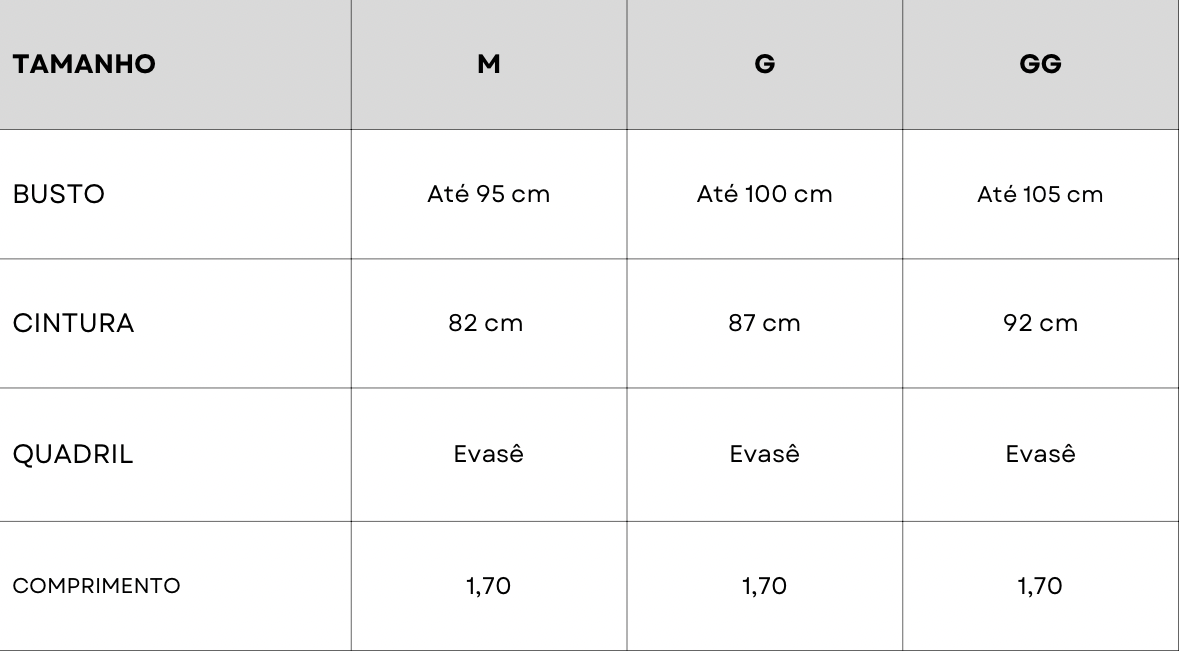Click Evasê under the G column

[x=765, y=454]
